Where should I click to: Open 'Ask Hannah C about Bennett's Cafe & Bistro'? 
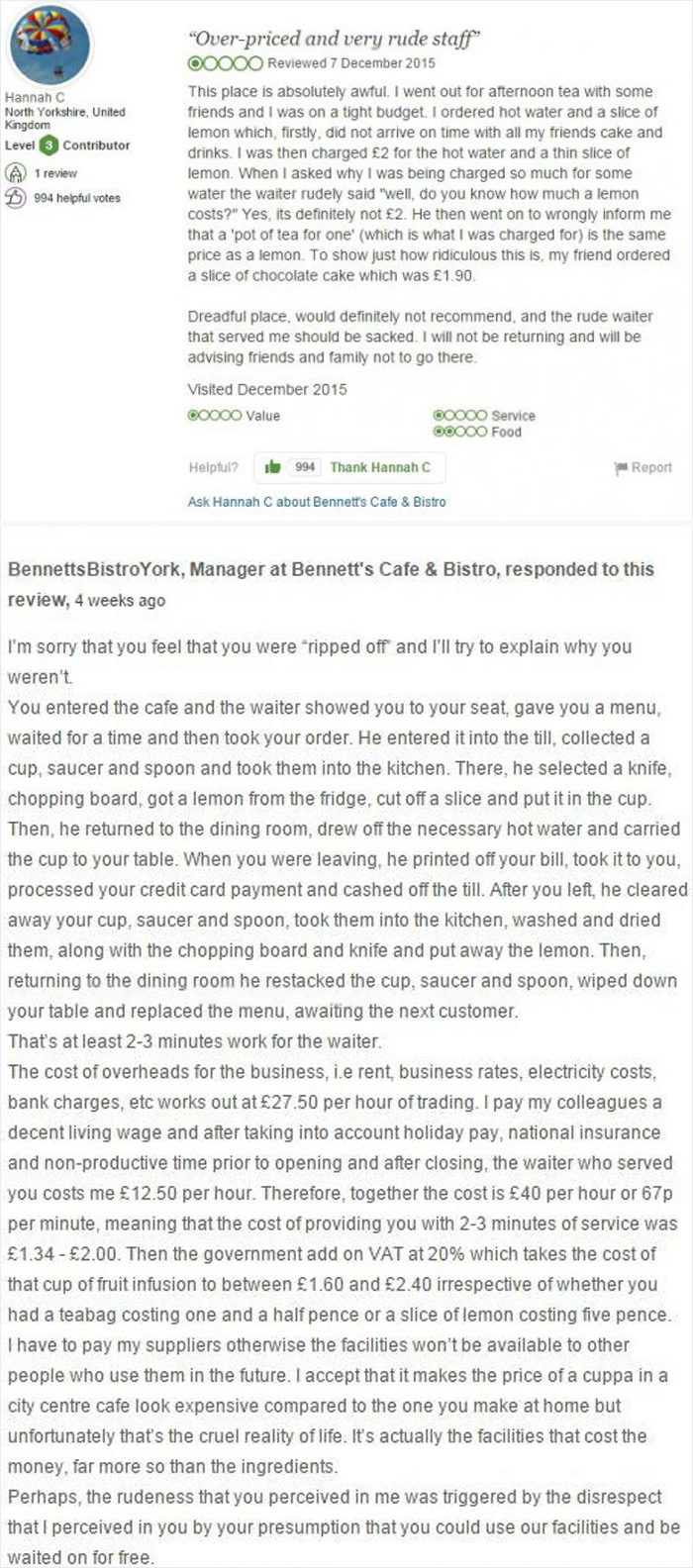point(315,502)
